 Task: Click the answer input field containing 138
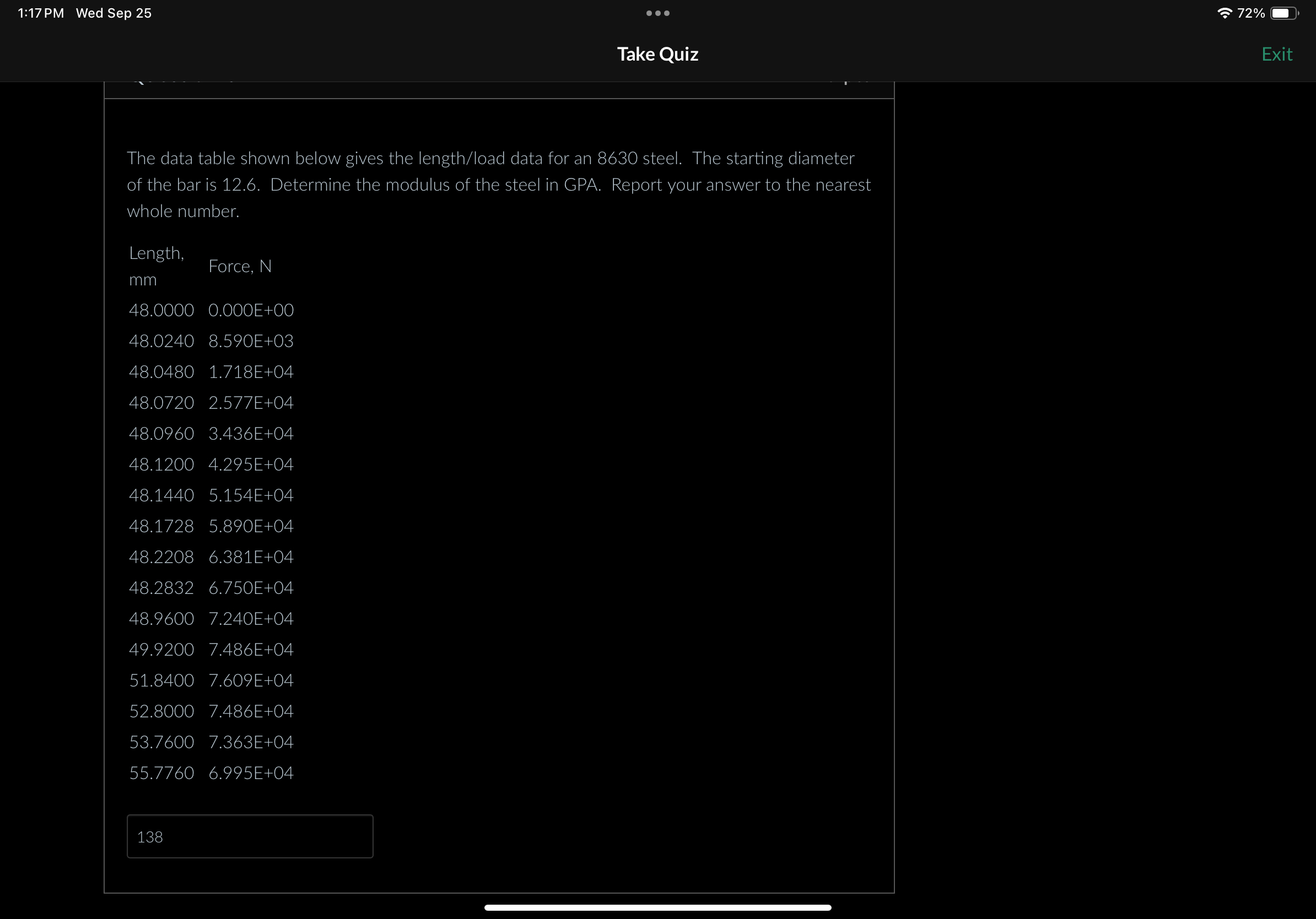tap(249, 836)
